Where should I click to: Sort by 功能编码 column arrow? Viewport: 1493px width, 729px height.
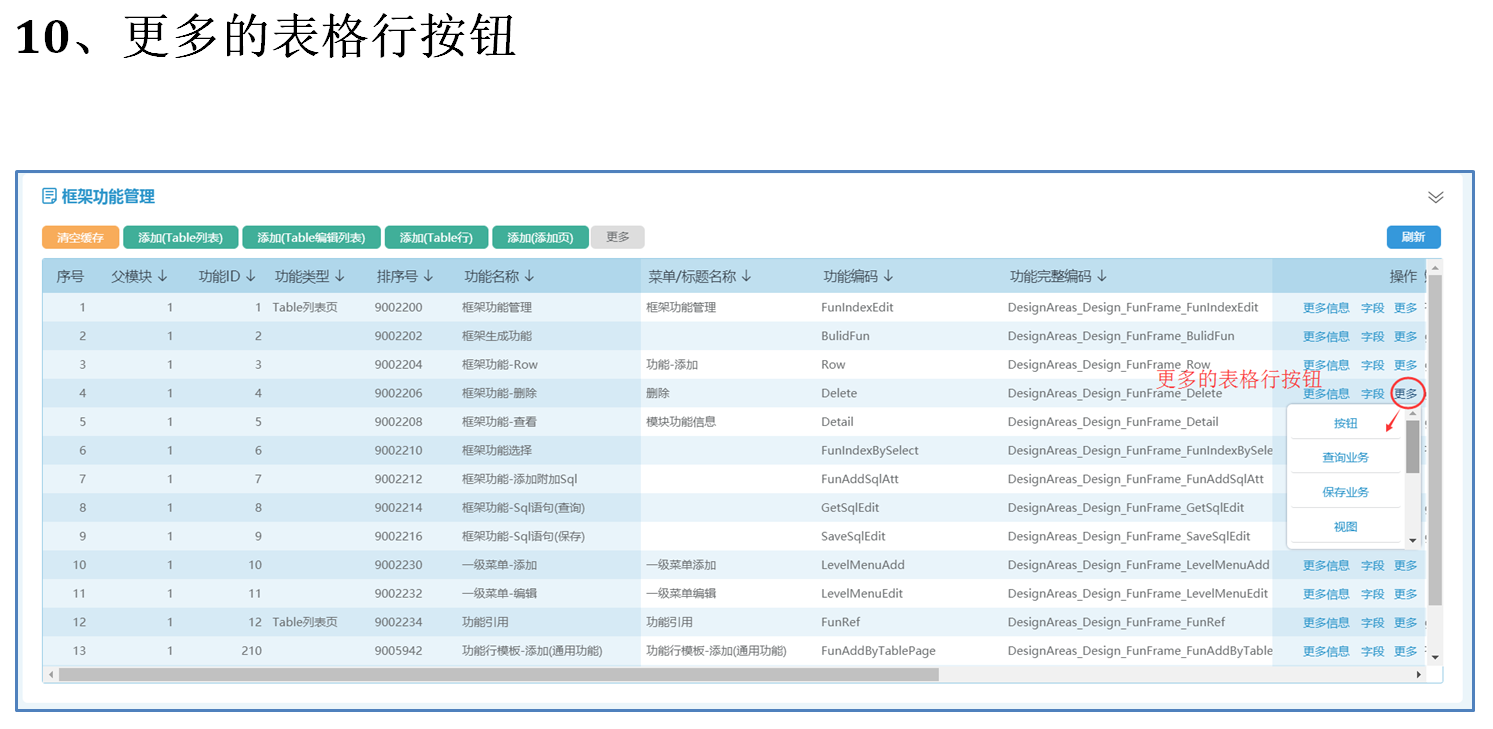click(888, 276)
